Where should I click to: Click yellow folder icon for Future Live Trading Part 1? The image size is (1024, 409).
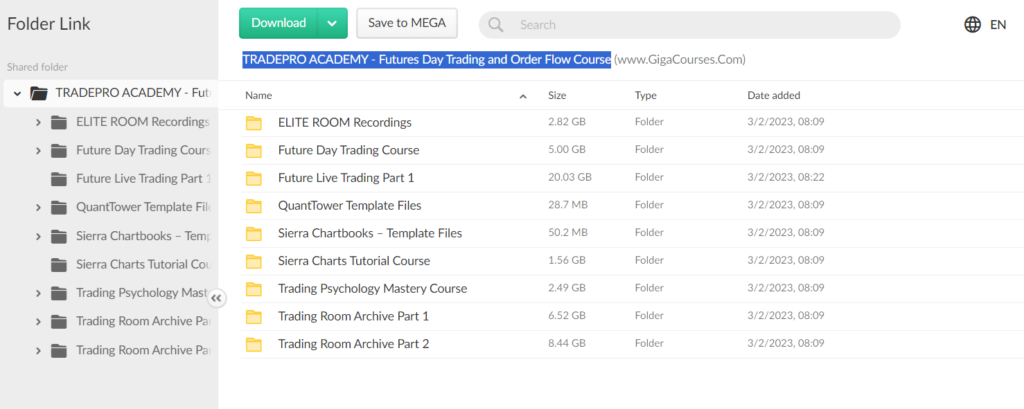(x=253, y=178)
